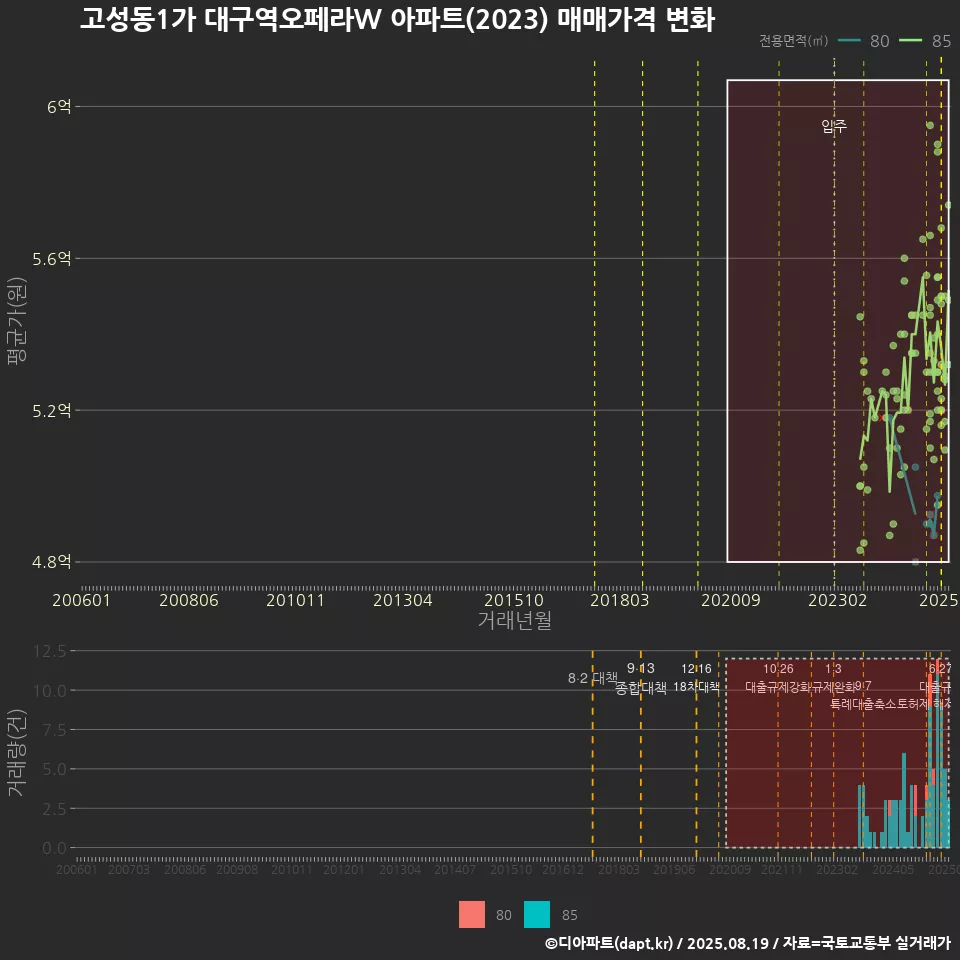Click the 6·27 policy marker label
960x960 pixels.
(x=940, y=669)
